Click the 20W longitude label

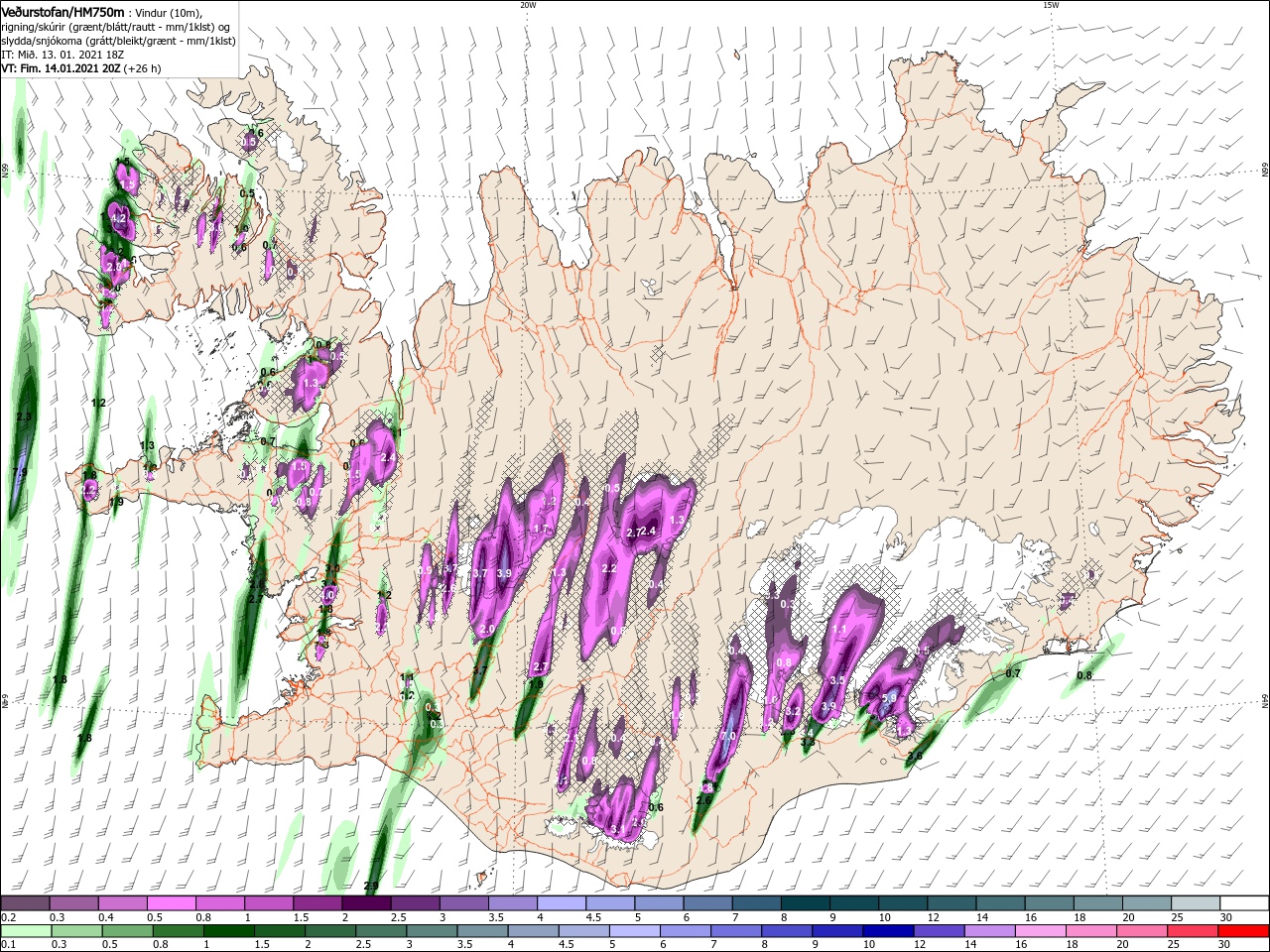coord(528,5)
